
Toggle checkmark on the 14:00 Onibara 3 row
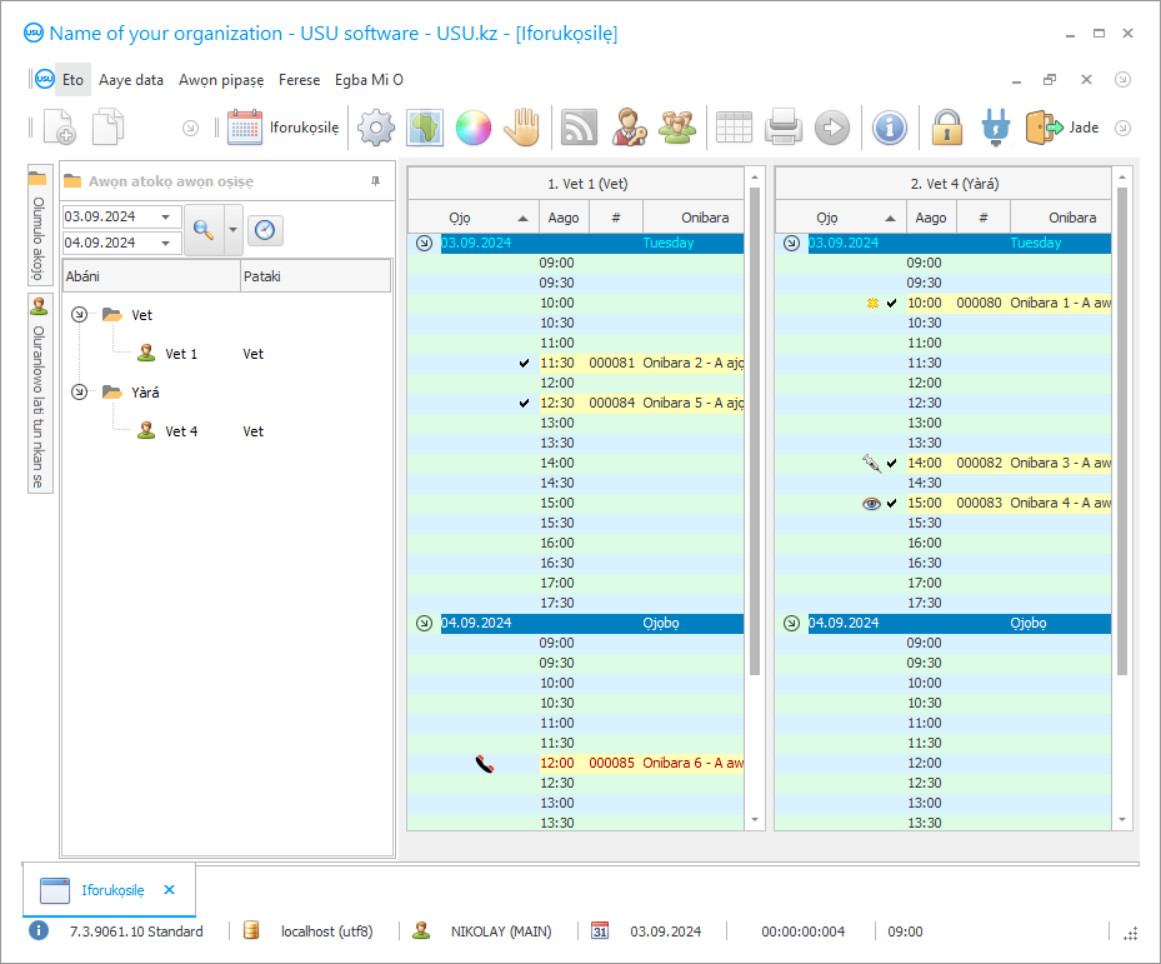click(x=891, y=463)
